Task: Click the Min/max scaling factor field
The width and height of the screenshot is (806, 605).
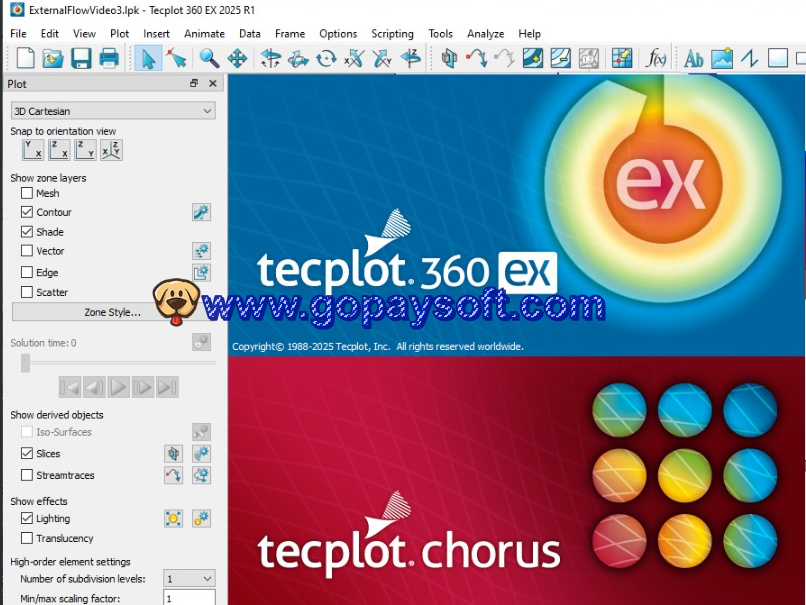Action: [x=189, y=598]
